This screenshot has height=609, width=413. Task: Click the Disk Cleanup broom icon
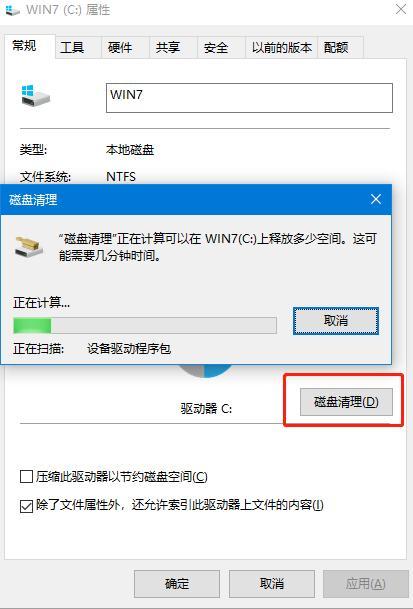tap(29, 246)
